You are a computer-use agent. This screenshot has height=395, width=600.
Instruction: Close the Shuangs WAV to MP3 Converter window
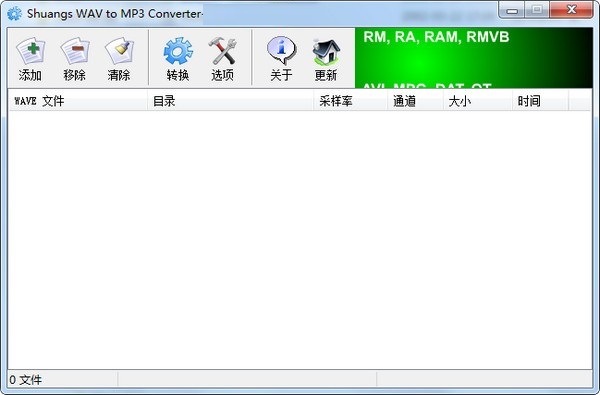(x=571, y=10)
